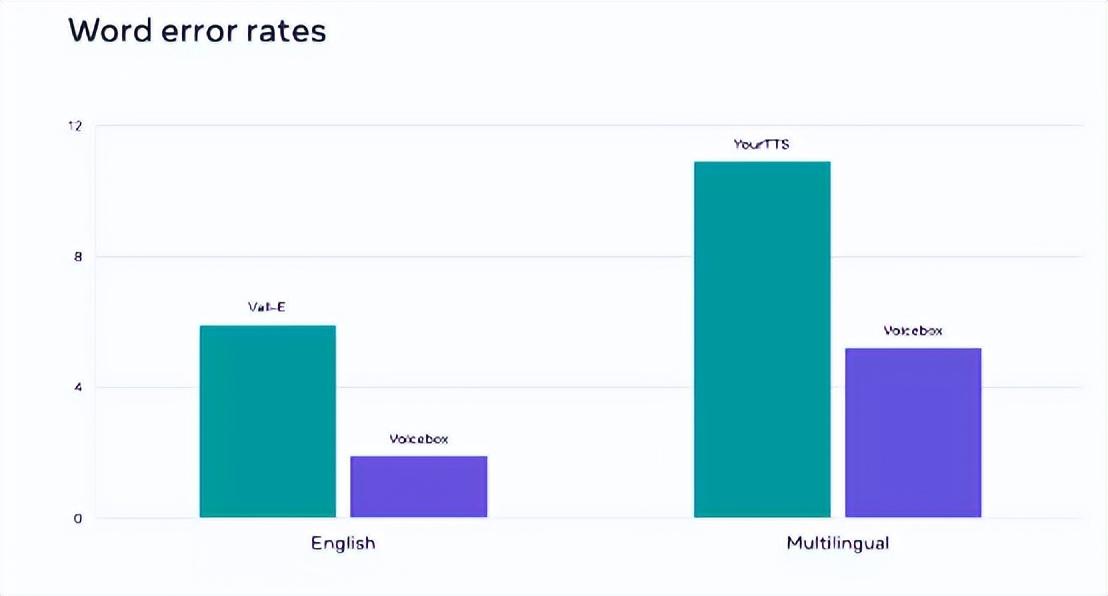The image size is (1108, 596).
Task: Click the y-axis tick label '4'
Action: click(78, 388)
